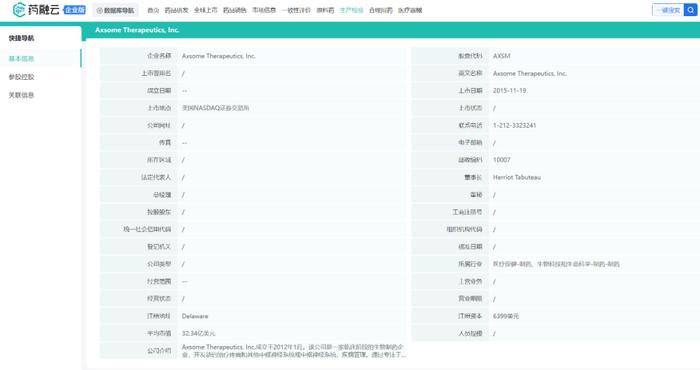
Task: Focus the 一键搜索 search field
Action: [668, 10]
